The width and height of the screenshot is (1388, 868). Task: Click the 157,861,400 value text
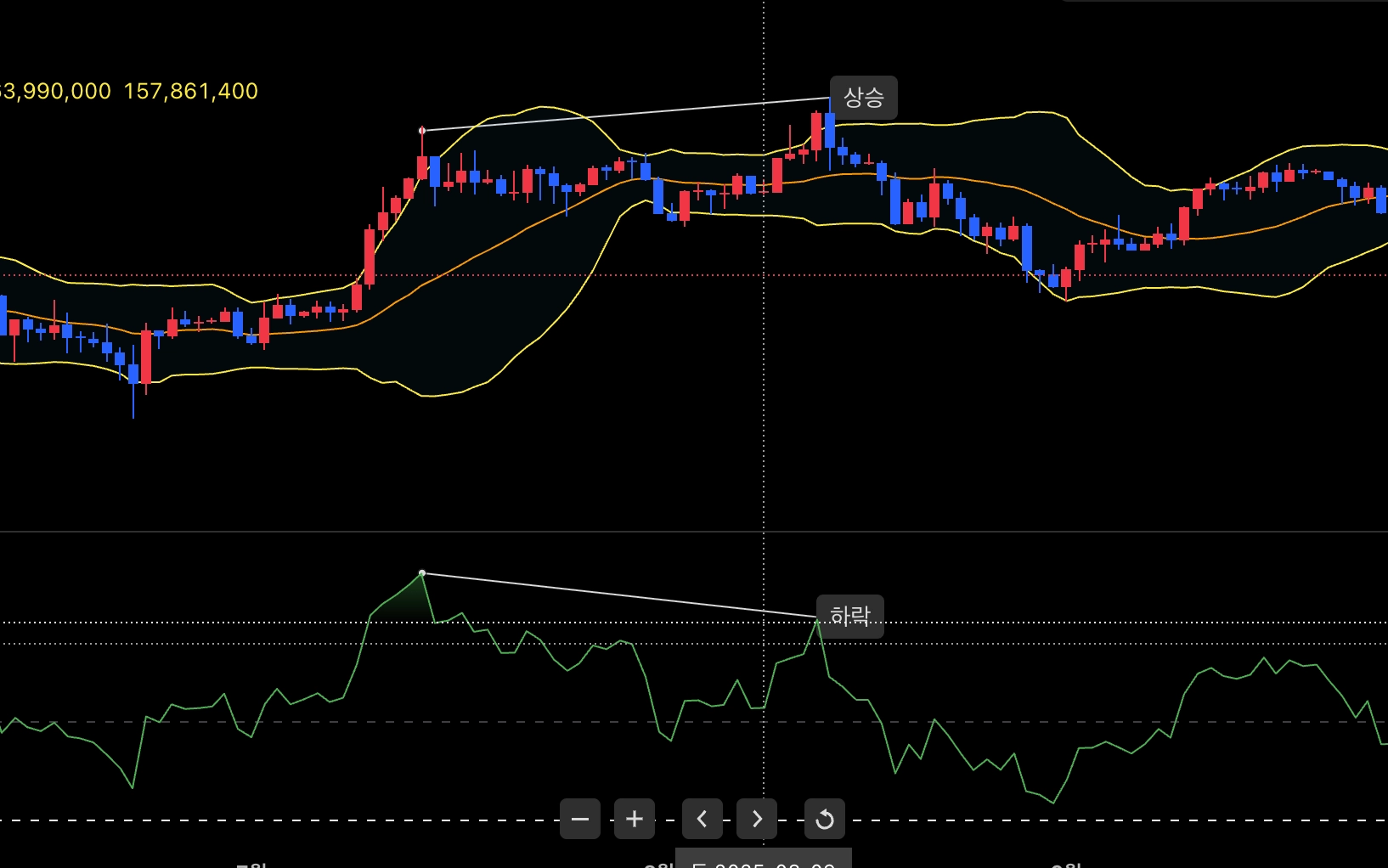pos(191,91)
